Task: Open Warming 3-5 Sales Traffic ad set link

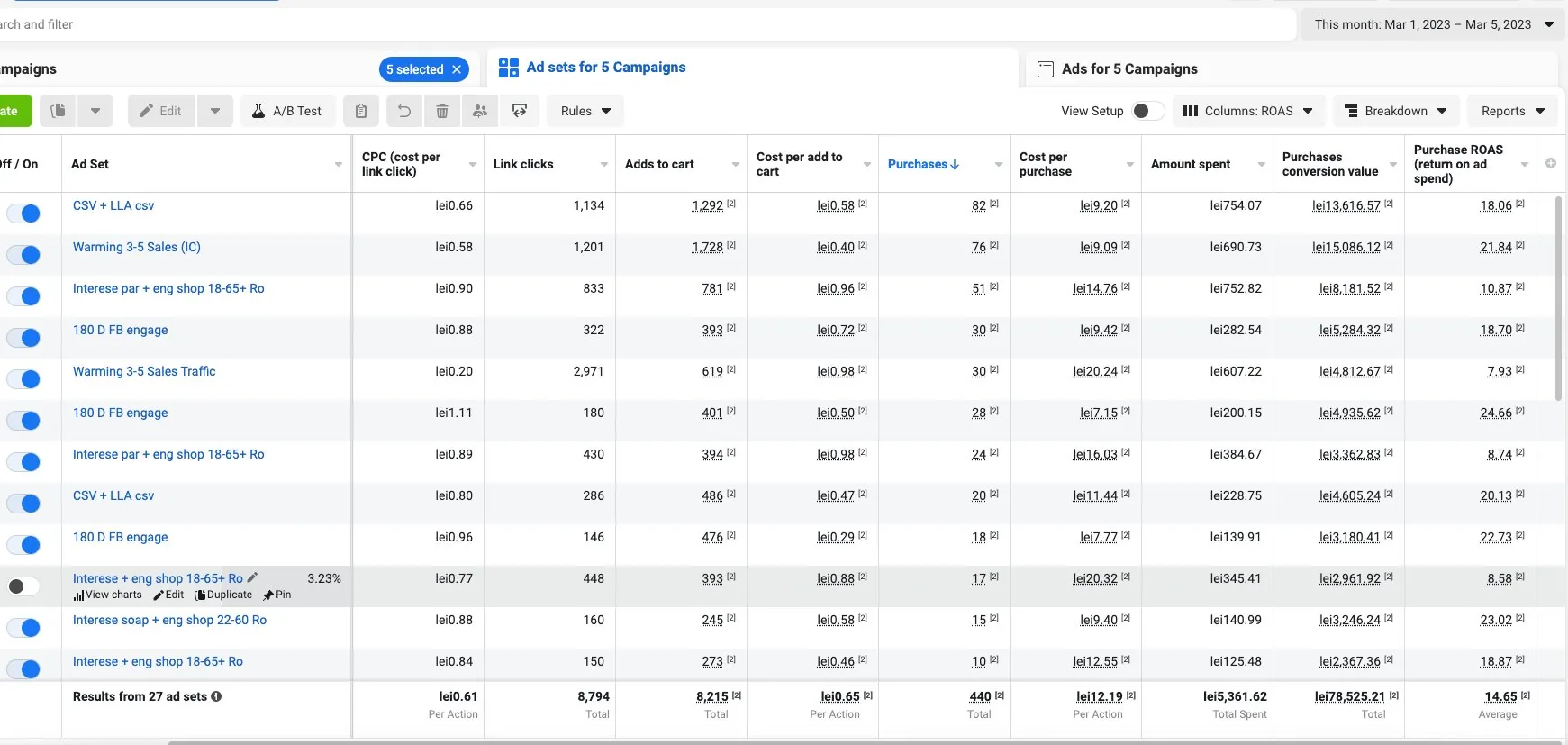Action: [144, 371]
